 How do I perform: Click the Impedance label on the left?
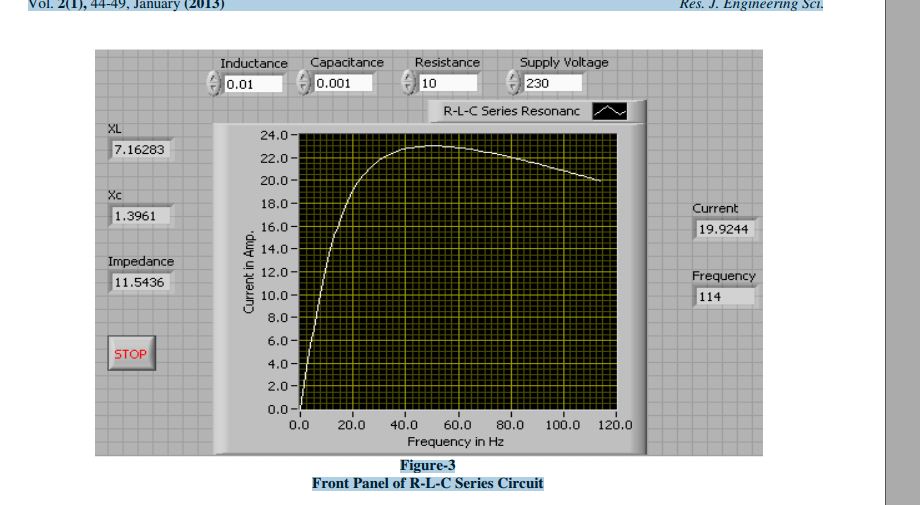point(141,262)
